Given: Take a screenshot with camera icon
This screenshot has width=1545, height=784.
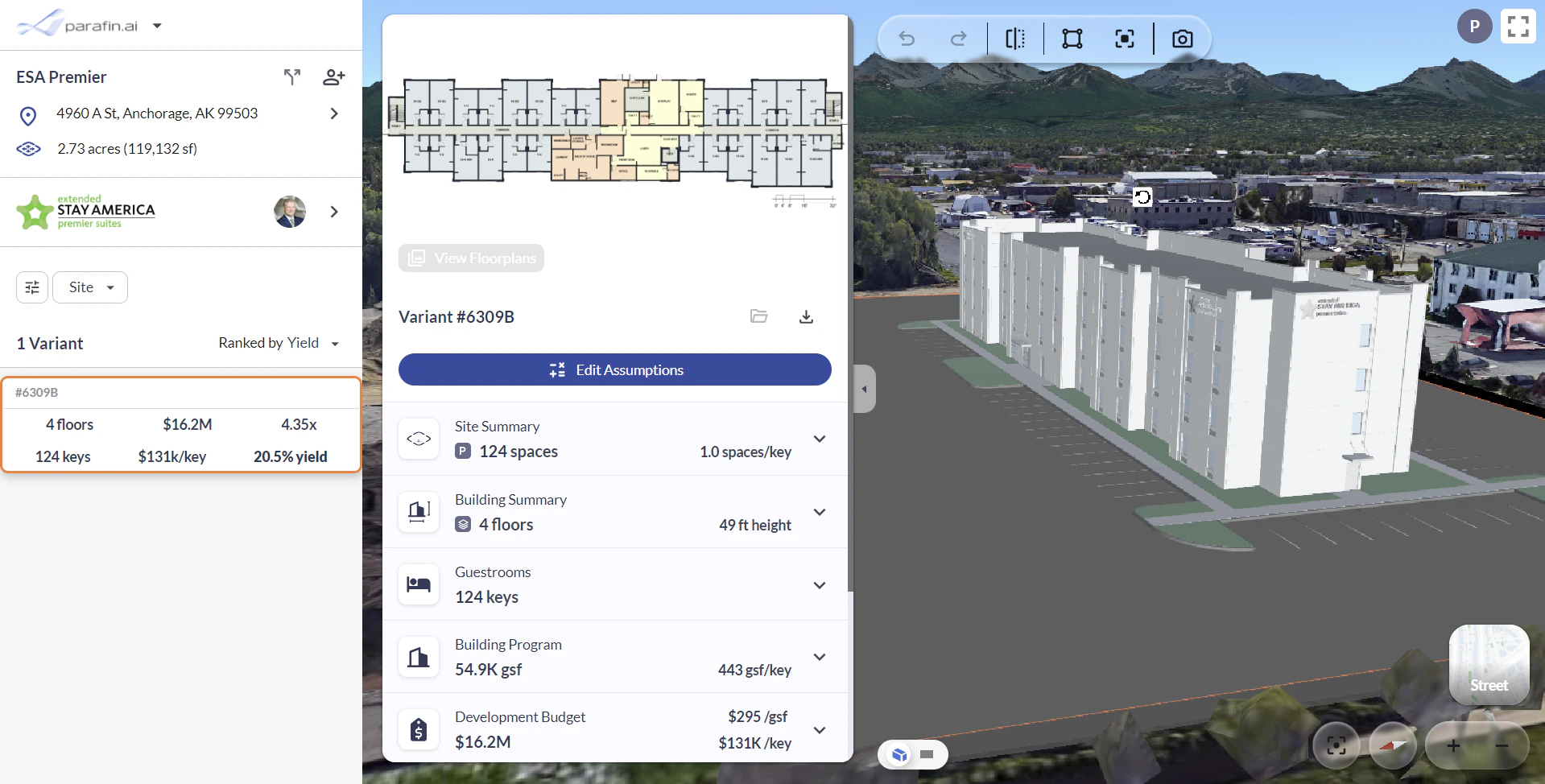Looking at the screenshot, I should 1182,39.
